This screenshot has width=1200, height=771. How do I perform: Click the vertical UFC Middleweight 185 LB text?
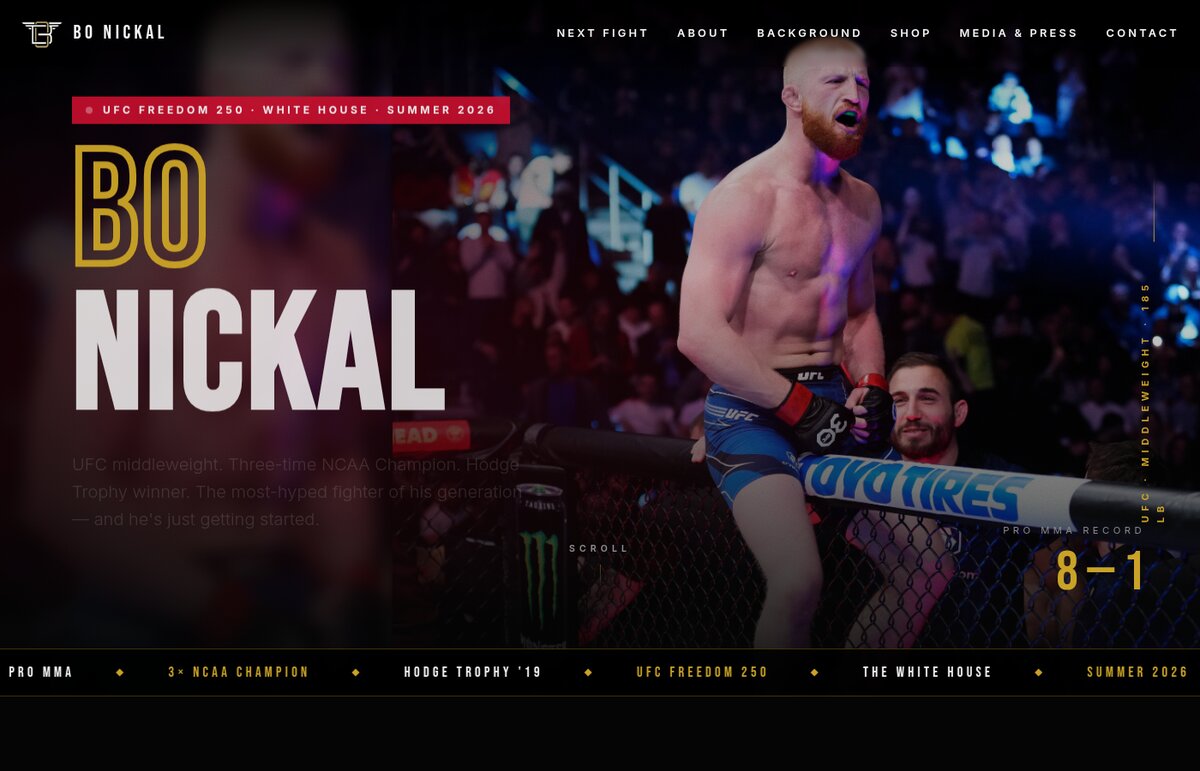tap(1153, 402)
